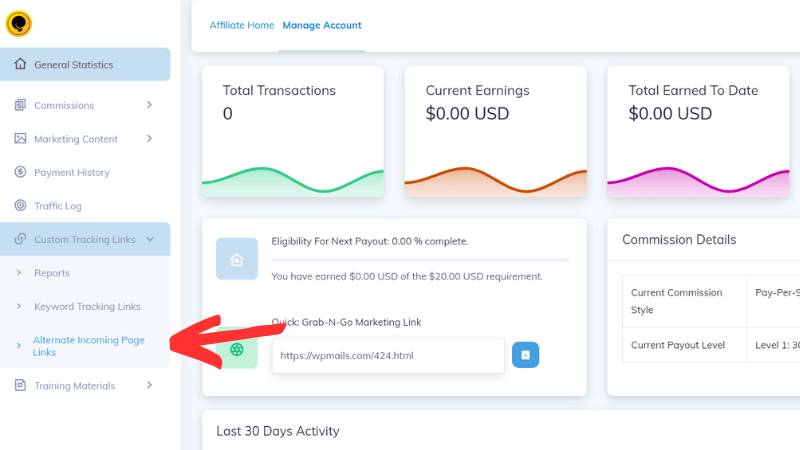Open Alternate Incoming Page Links
Viewport: 800px width, 450px height.
(88, 346)
